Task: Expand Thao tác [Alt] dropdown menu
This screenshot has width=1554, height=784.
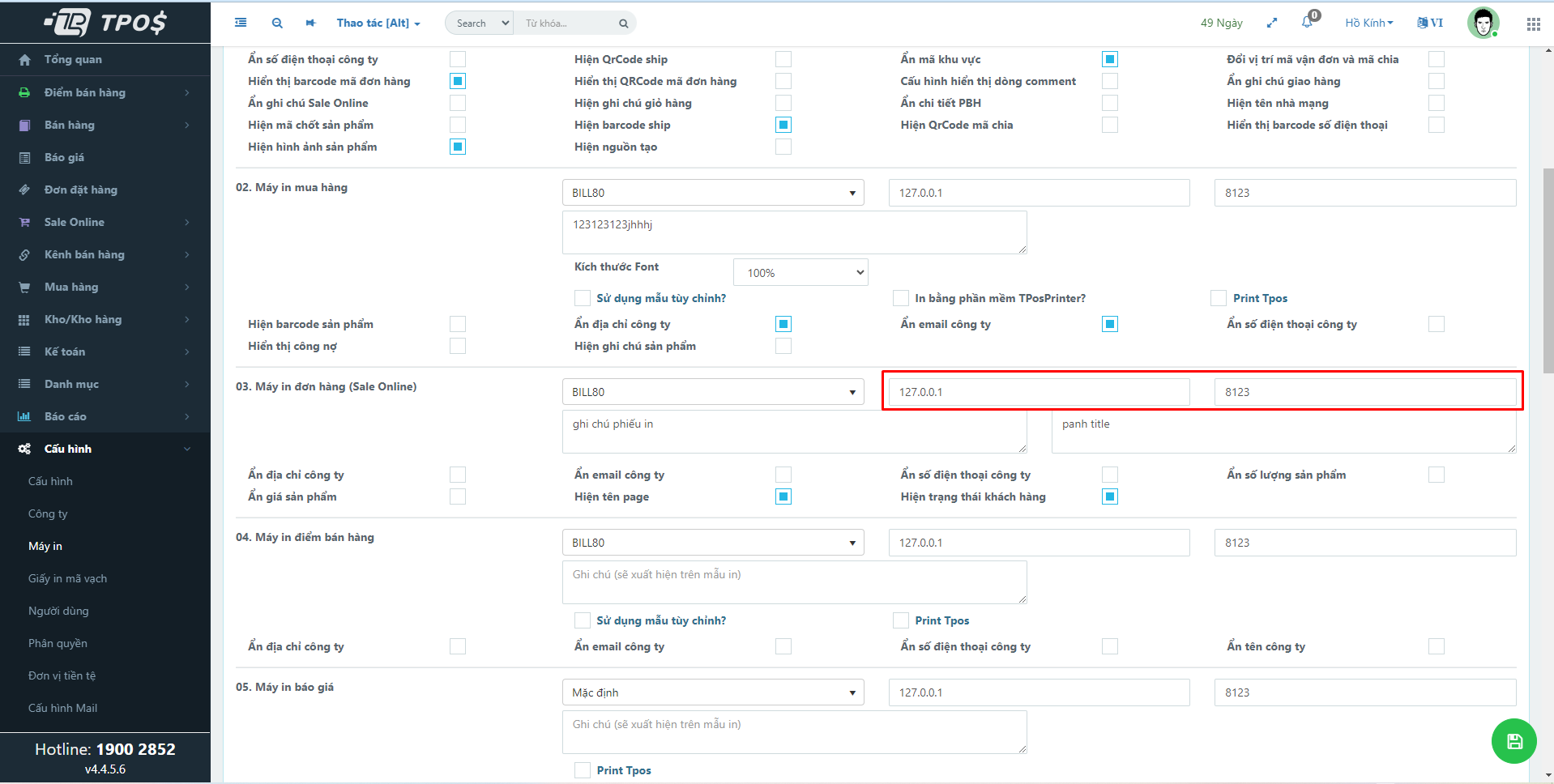Action: (378, 23)
